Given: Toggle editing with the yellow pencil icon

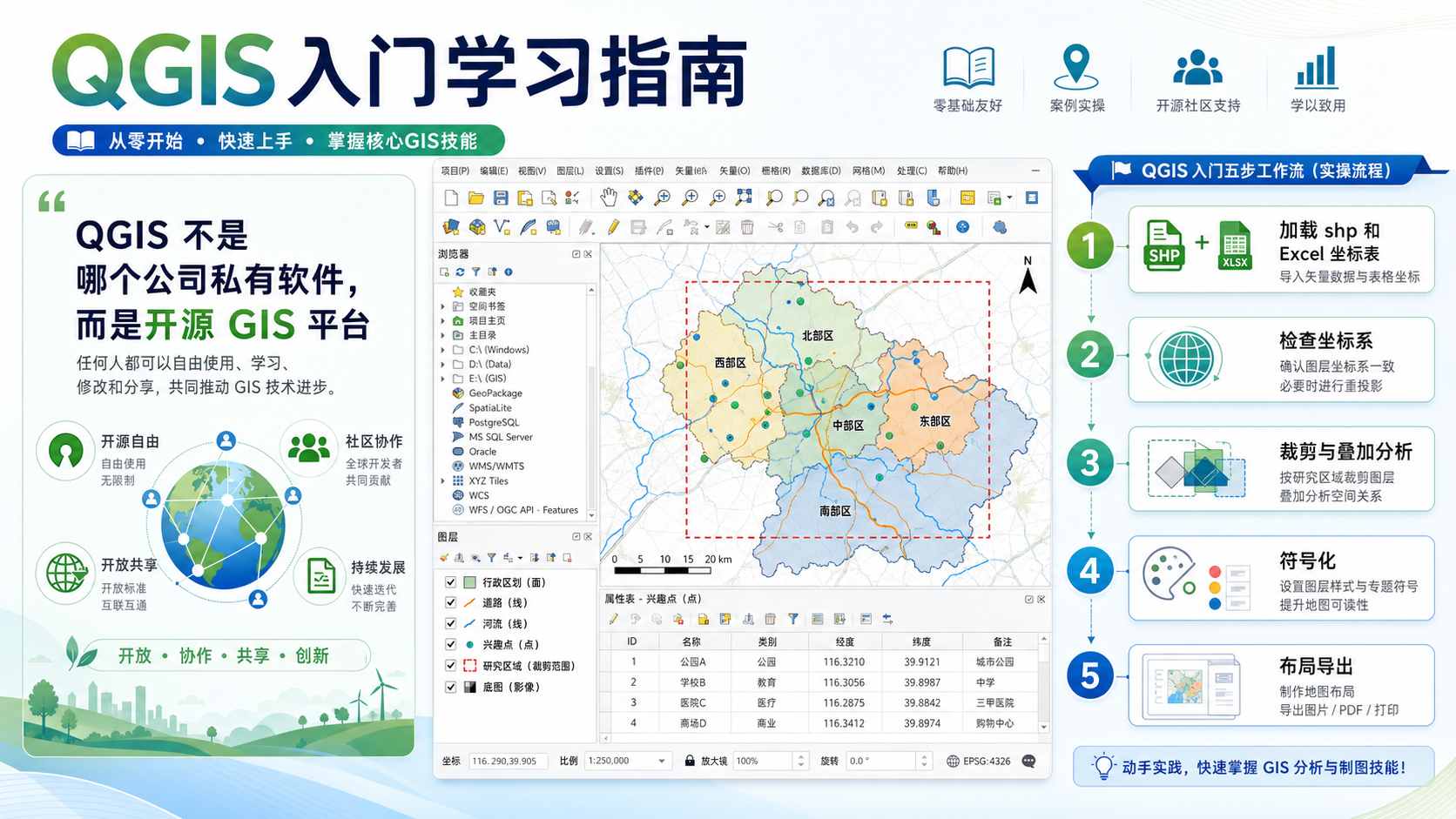Looking at the screenshot, I should [x=613, y=227].
